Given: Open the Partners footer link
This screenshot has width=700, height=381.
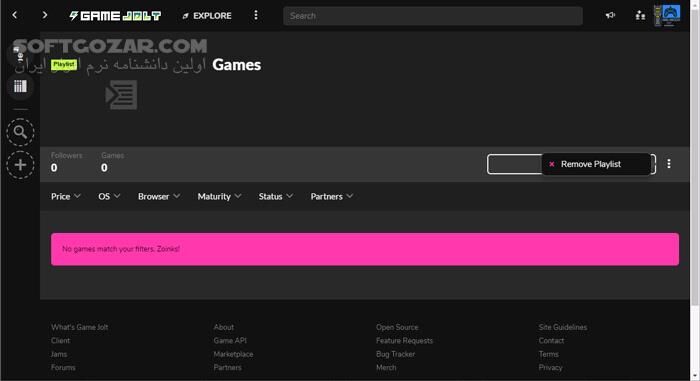Looking at the screenshot, I should click(x=227, y=367).
